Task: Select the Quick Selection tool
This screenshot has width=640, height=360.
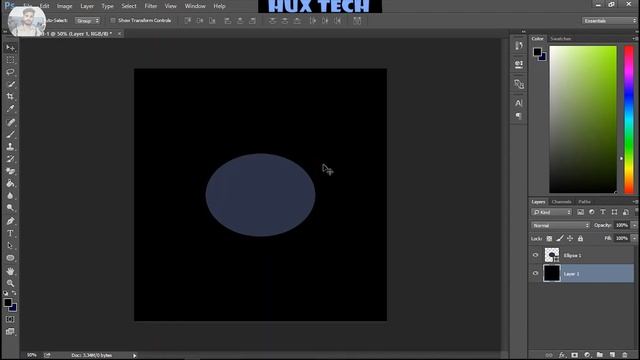Action: click(10, 84)
